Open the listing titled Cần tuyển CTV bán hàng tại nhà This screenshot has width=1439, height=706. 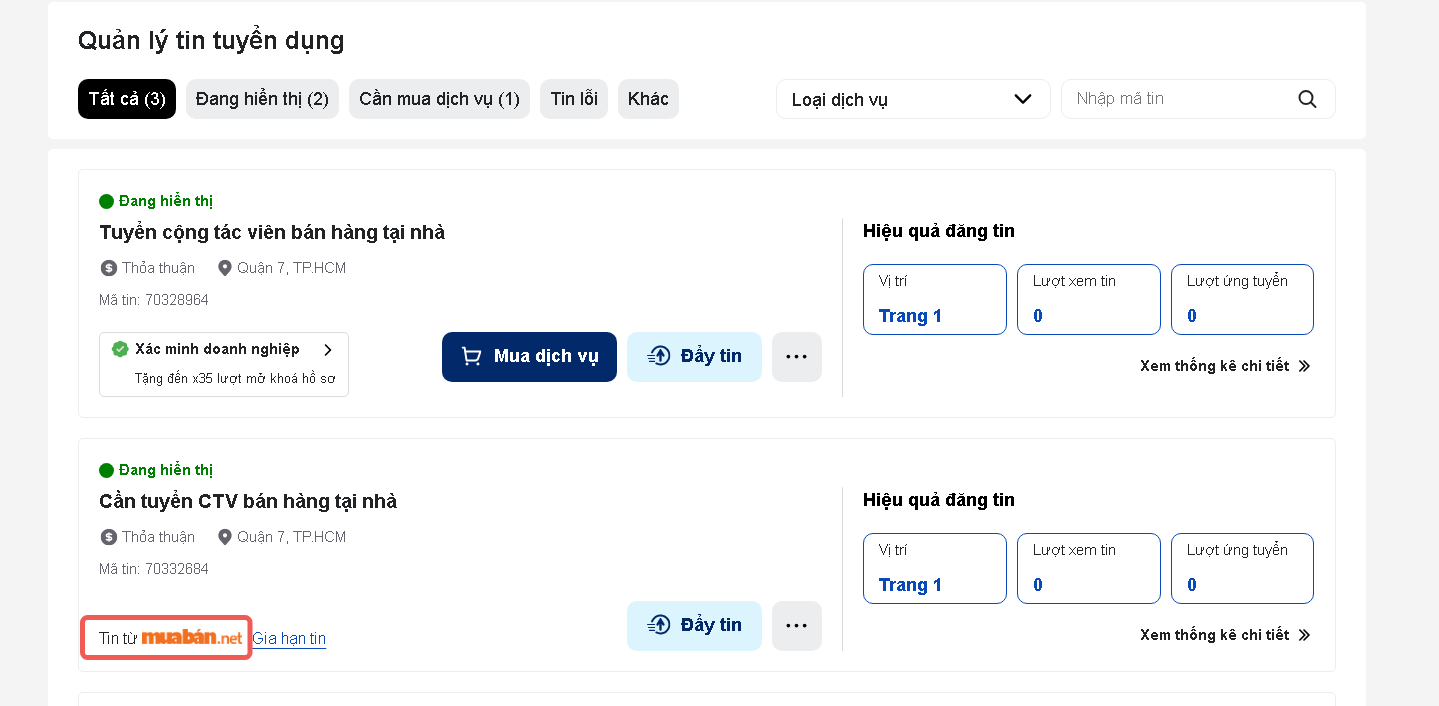pos(248,501)
